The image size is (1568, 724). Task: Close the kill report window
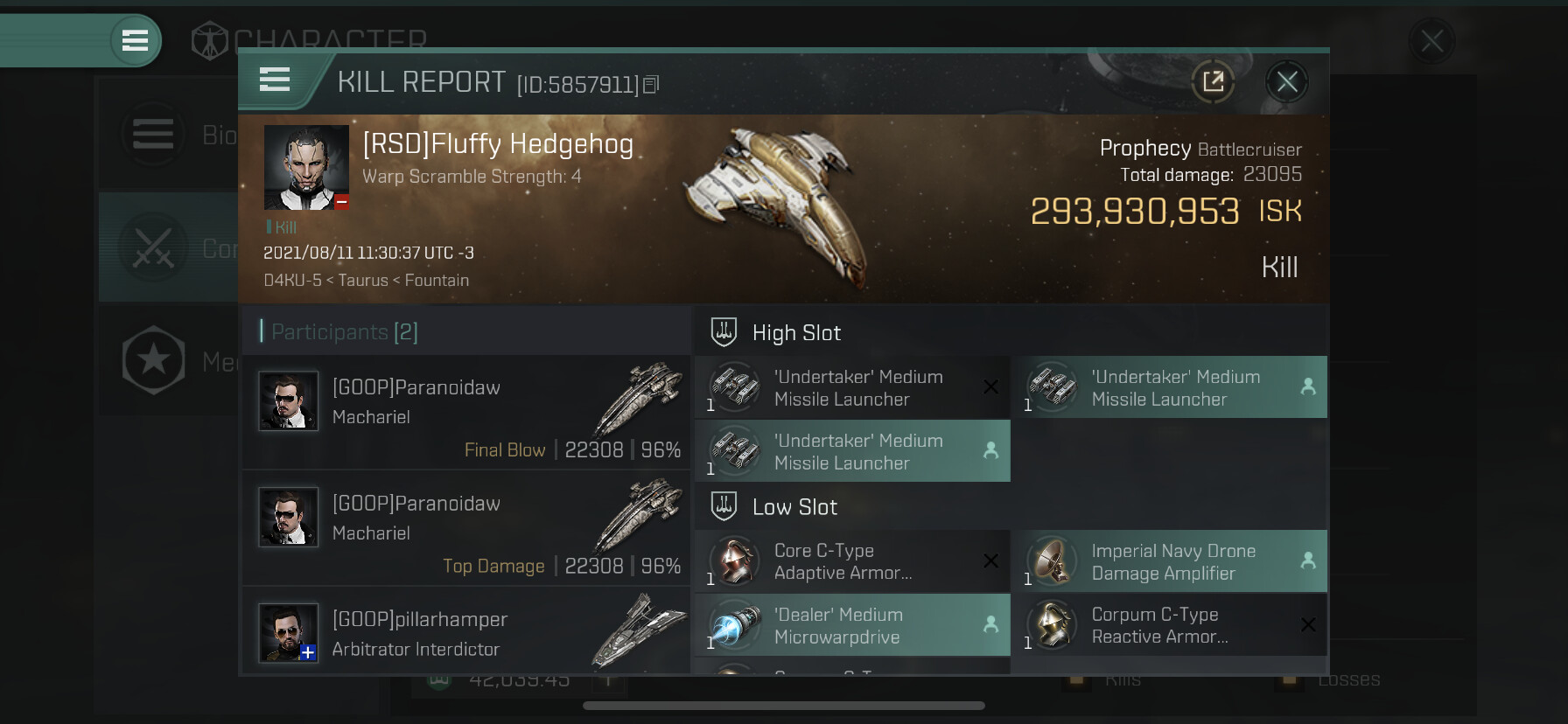[x=1286, y=82]
